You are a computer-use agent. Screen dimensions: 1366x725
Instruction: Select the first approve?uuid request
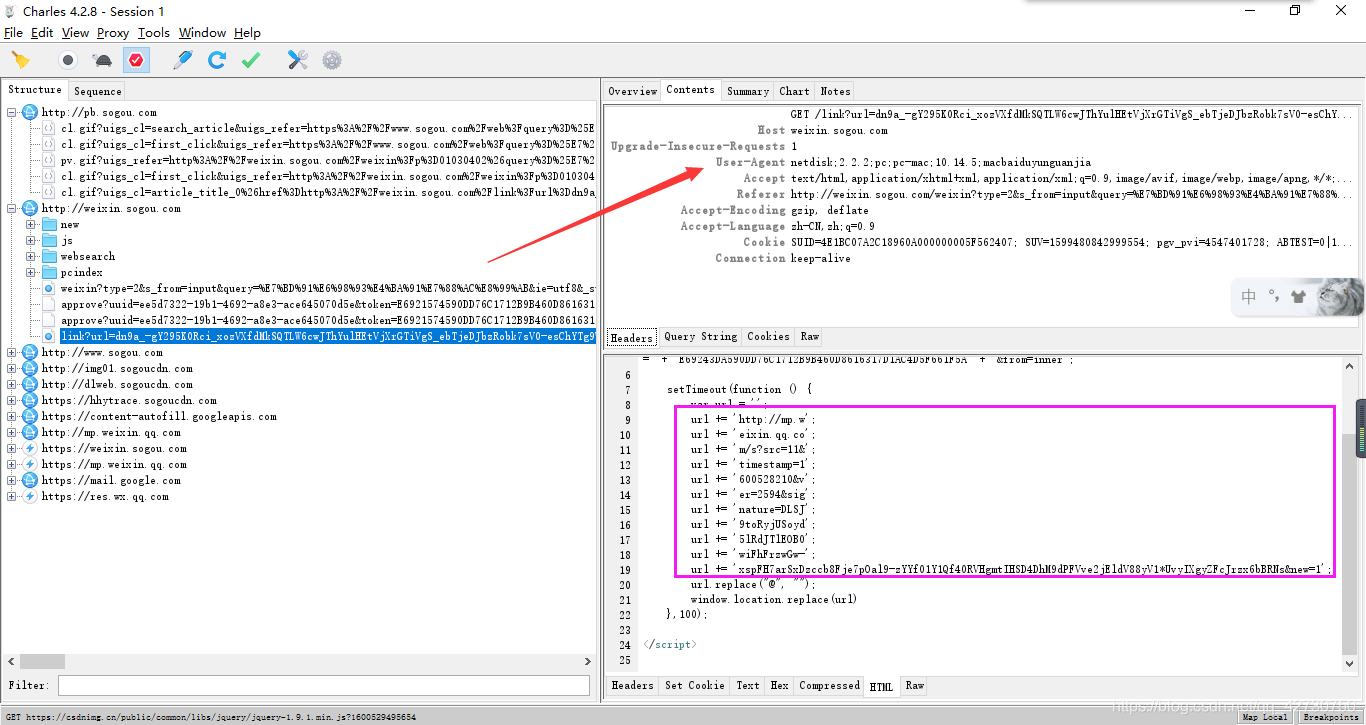pyautogui.click(x=328, y=304)
